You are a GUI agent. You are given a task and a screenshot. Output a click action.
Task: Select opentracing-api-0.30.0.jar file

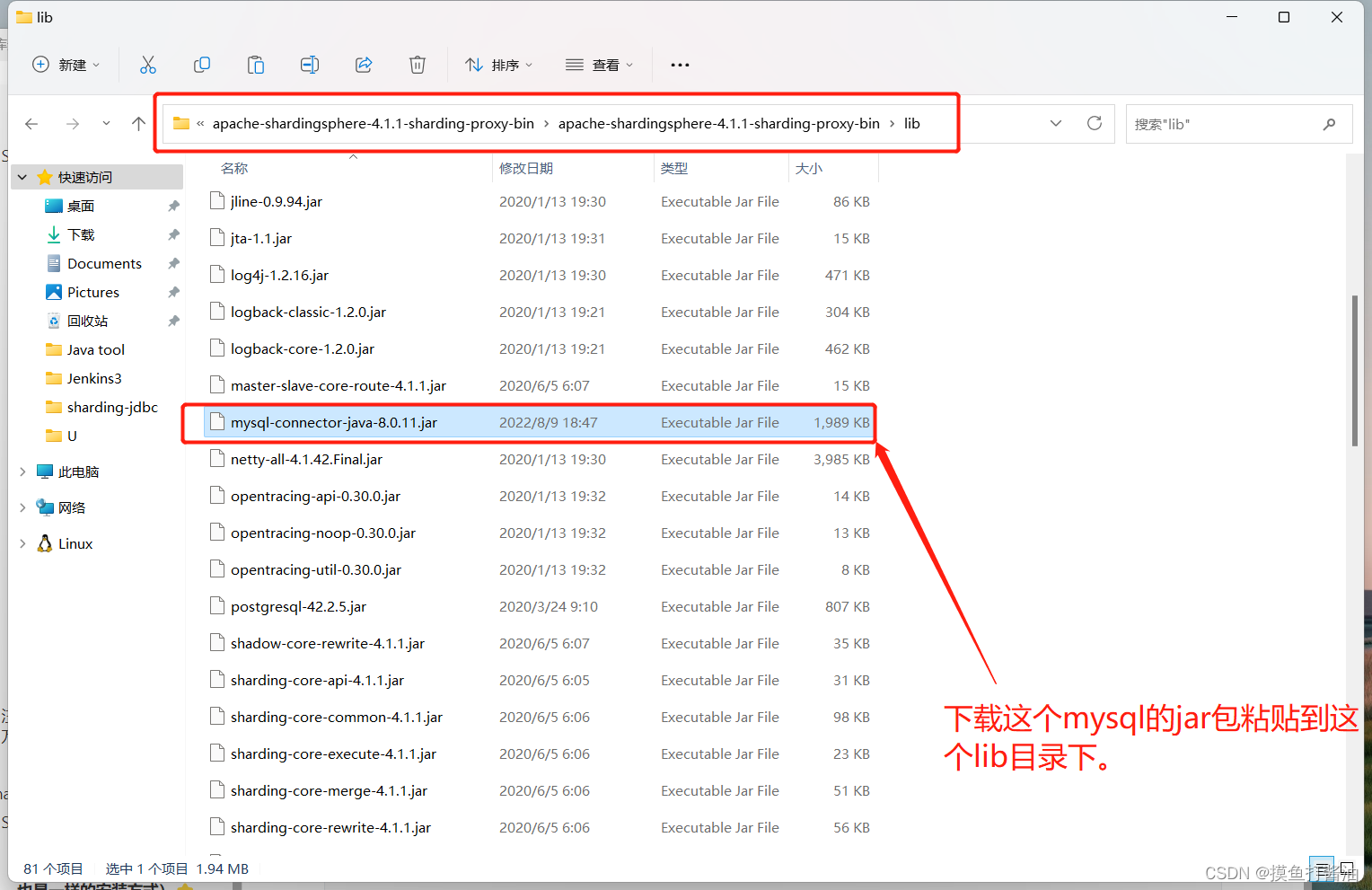(539, 496)
